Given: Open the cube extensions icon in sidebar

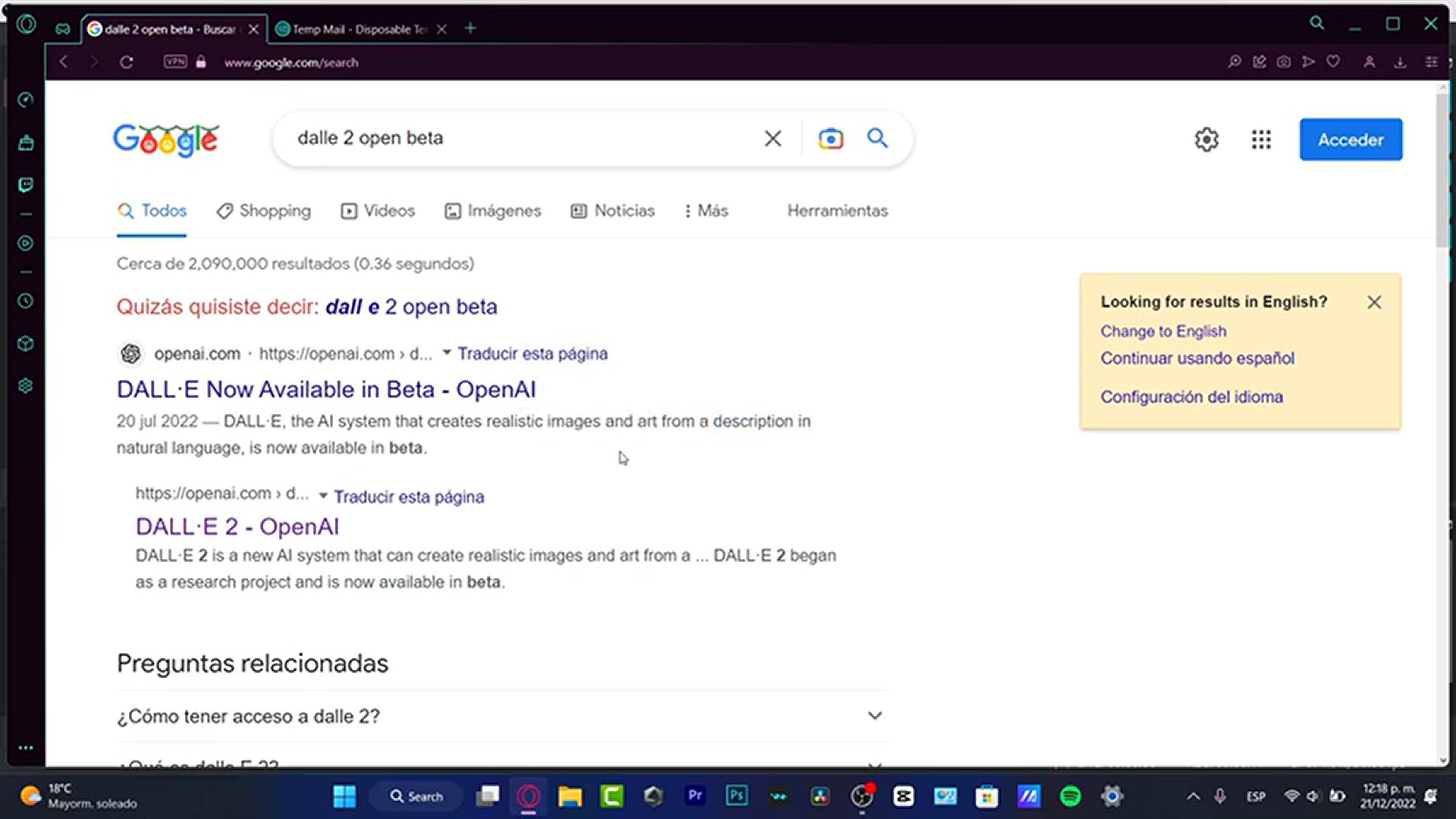Looking at the screenshot, I should coord(26,344).
